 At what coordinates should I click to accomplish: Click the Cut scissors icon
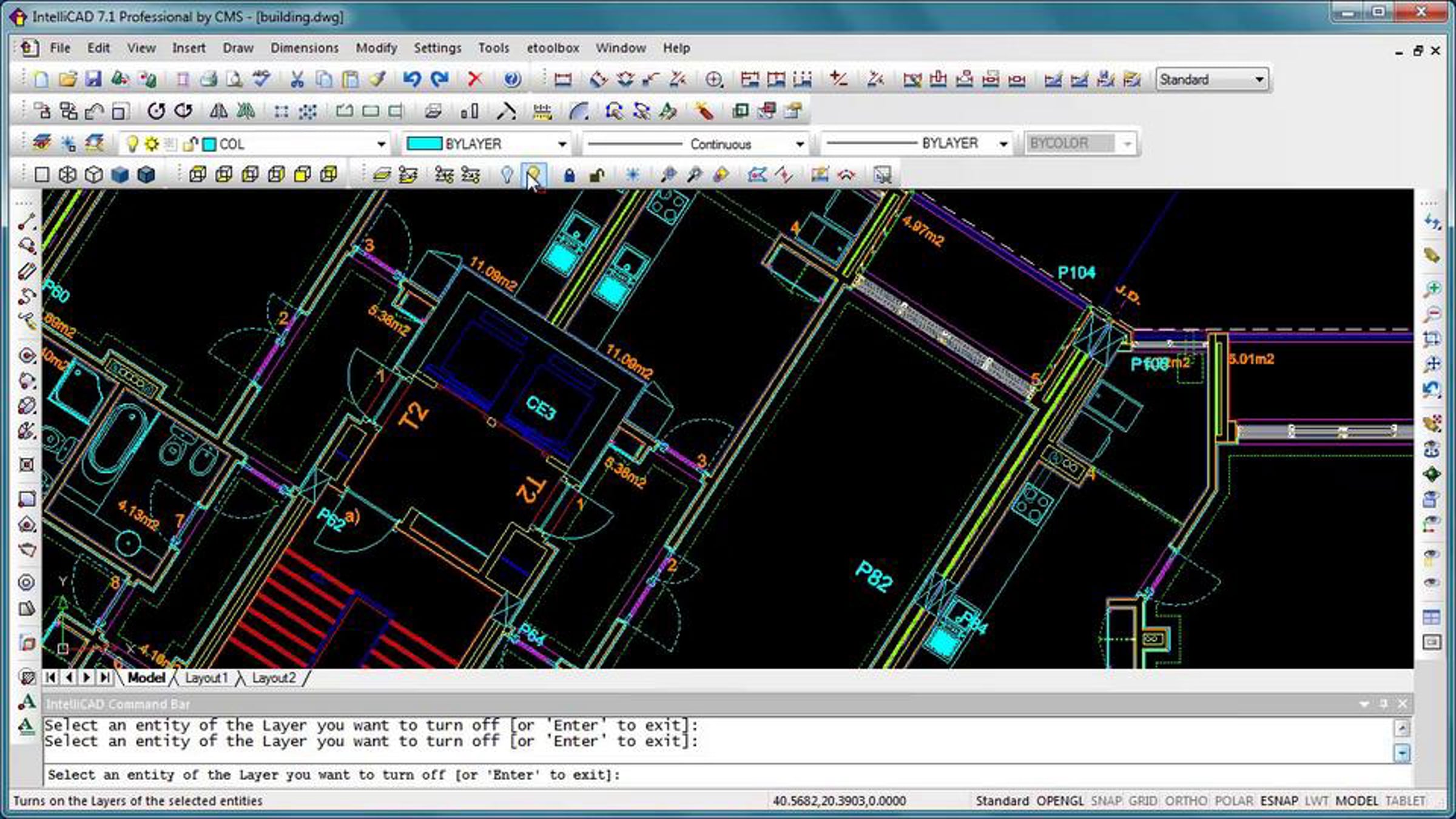297,79
